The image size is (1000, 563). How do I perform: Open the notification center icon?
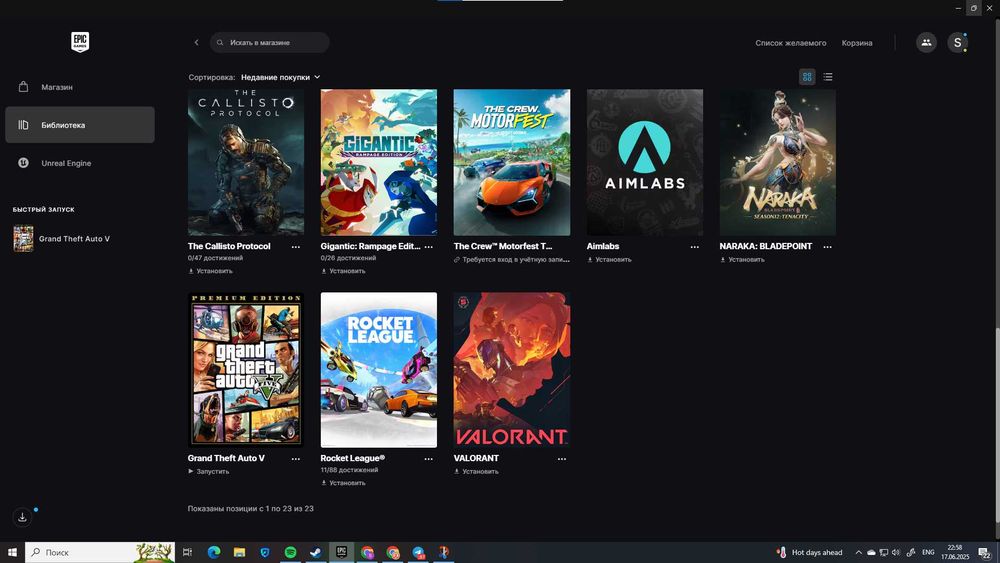pyautogui.click(x=985, y=552)
